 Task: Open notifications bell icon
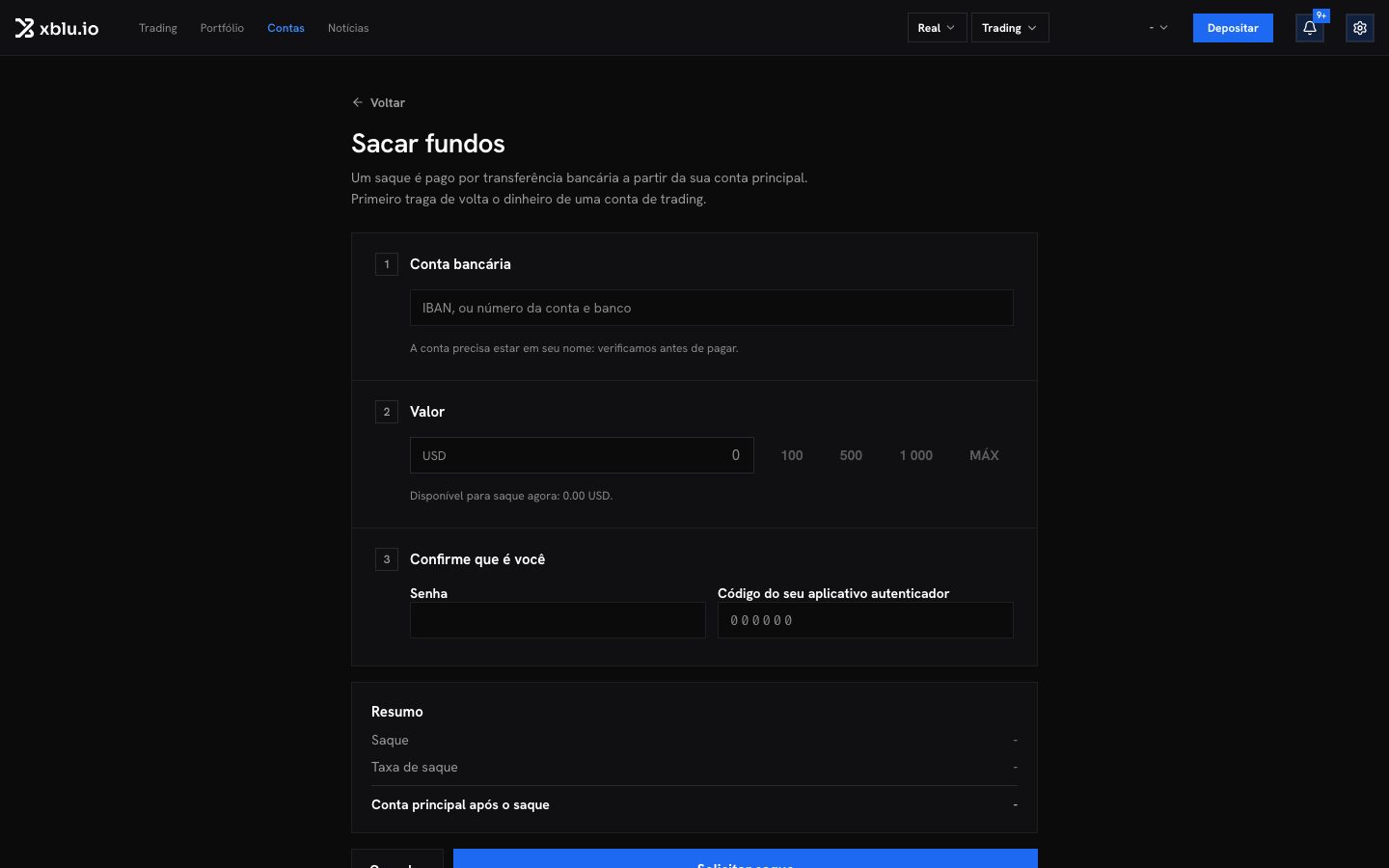coord(1309,28)
